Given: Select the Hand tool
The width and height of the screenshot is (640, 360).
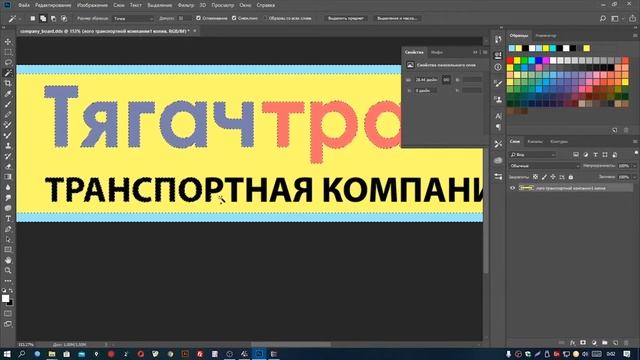Looking at the screenshot, I should [x=8, y=260].
